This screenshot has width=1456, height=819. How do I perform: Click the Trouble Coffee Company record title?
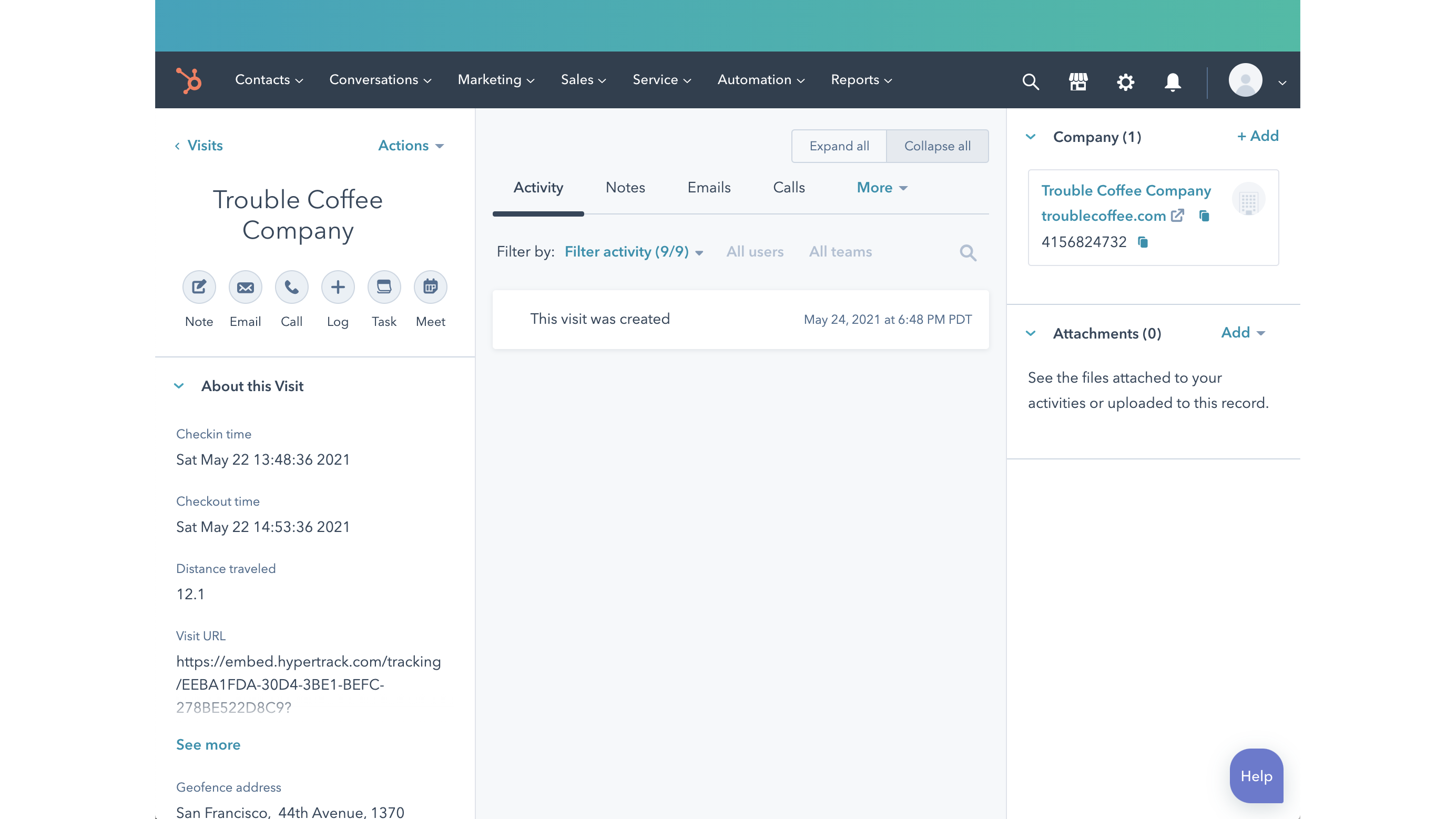pyautogui.click(x=297, y=216)
